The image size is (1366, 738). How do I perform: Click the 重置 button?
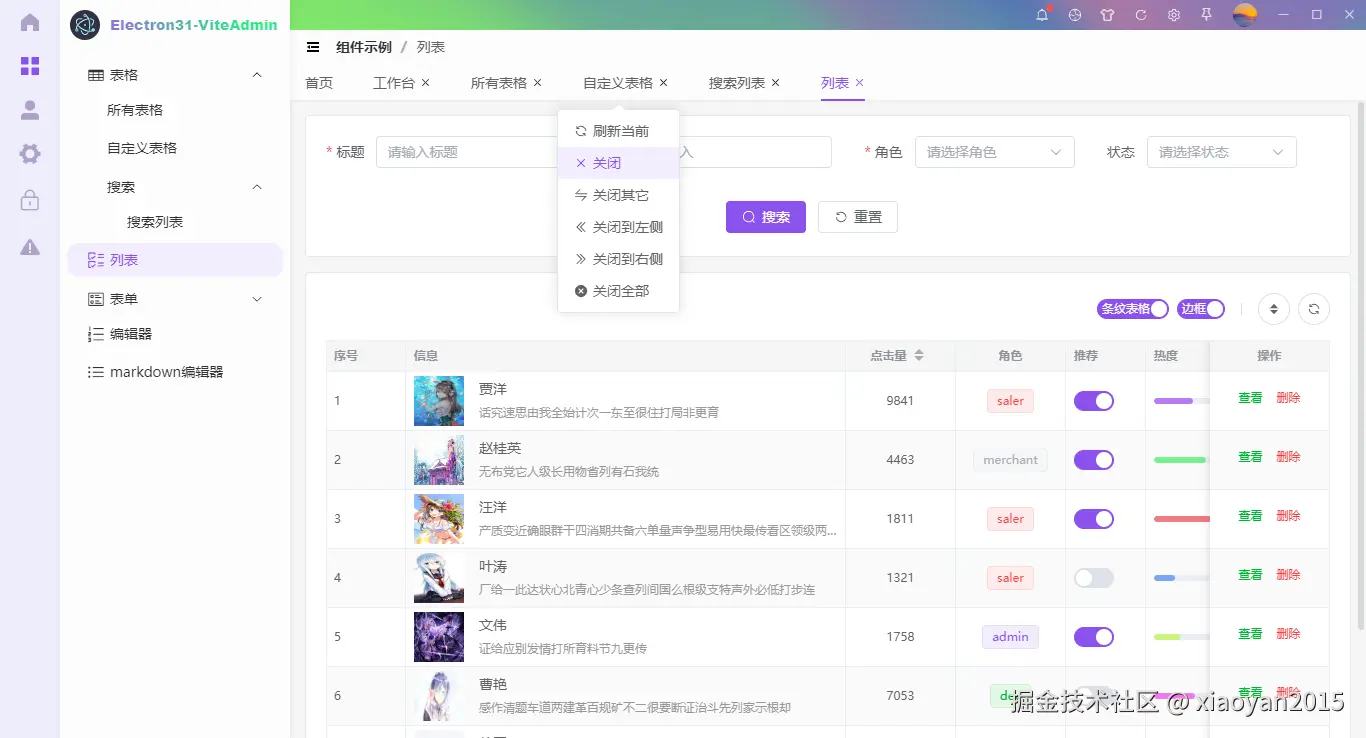858,217
